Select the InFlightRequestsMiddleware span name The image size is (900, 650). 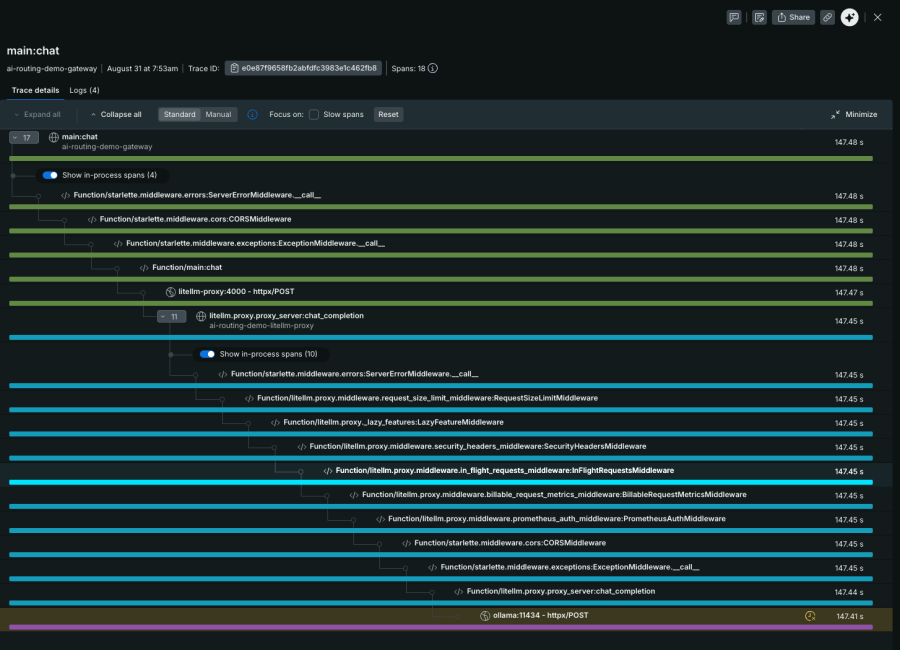pyautogui.click(x=505, y=471)
